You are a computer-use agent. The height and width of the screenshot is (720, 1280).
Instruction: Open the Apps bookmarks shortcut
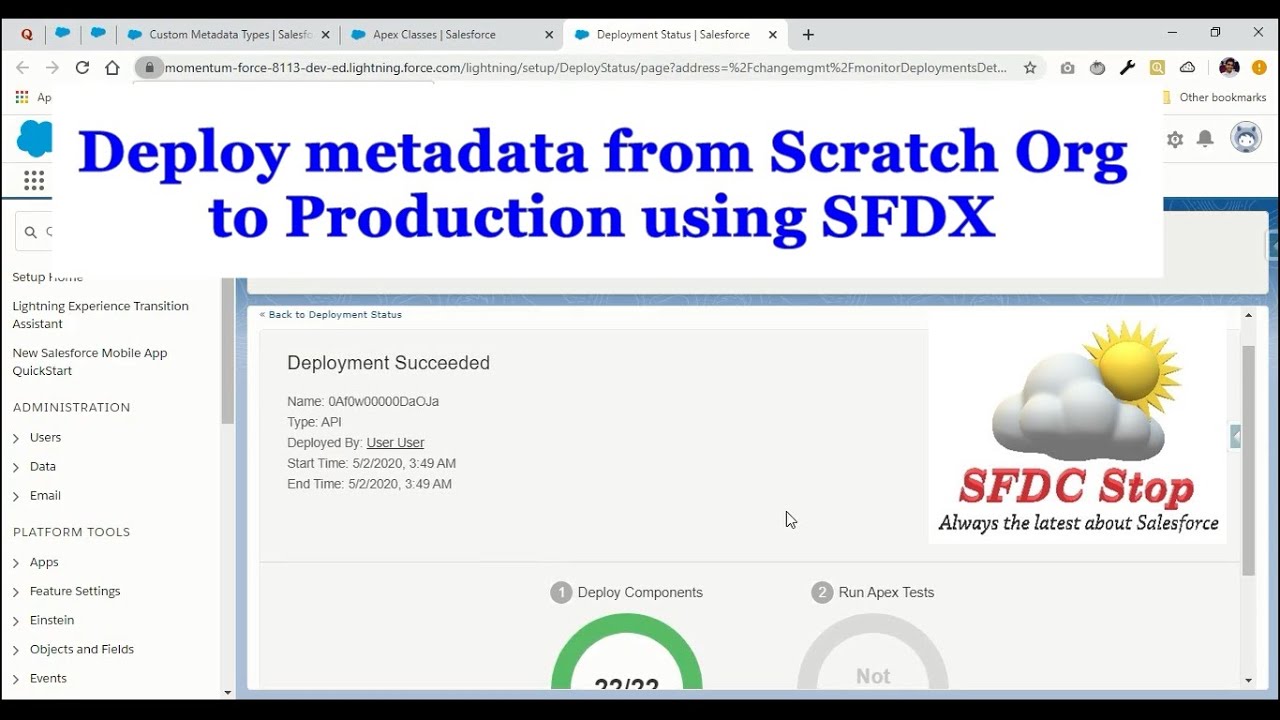[32, 97]
